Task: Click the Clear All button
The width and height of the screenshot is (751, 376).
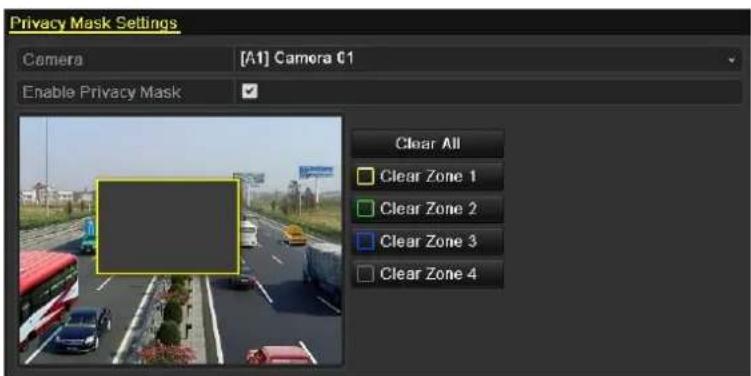Action: (x=428, y=144)
